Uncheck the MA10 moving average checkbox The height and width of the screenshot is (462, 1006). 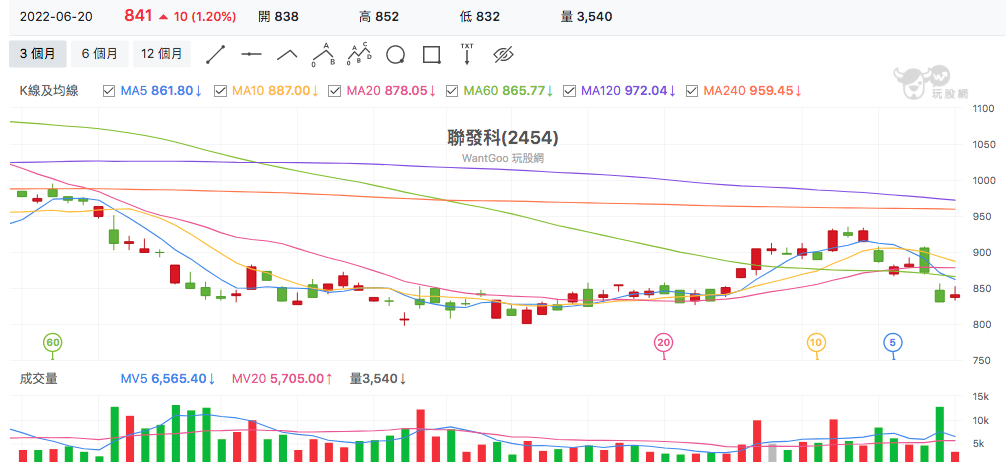coord(220,91)
